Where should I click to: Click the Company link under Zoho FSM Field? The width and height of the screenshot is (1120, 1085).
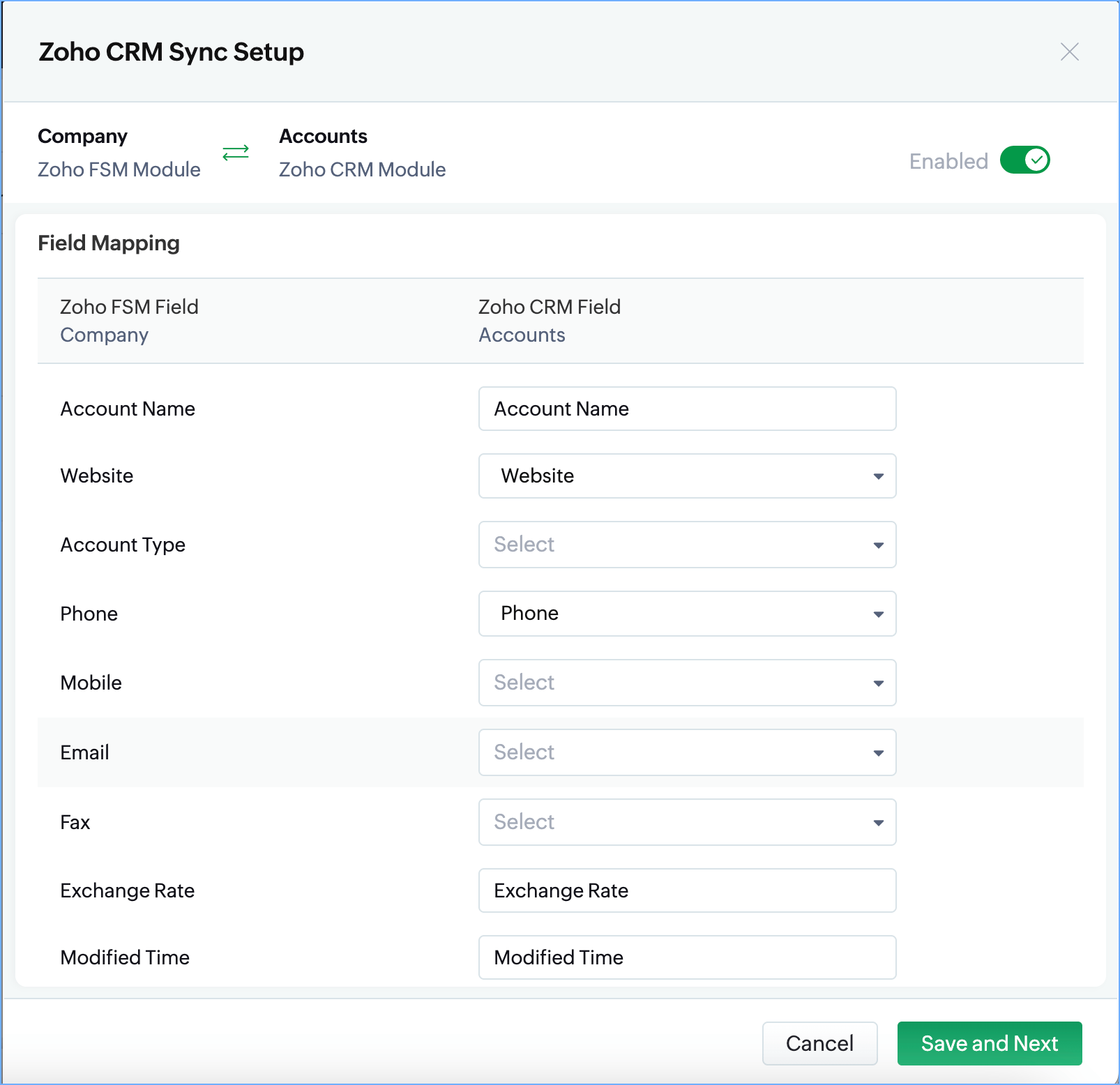(x=105, y=335)
